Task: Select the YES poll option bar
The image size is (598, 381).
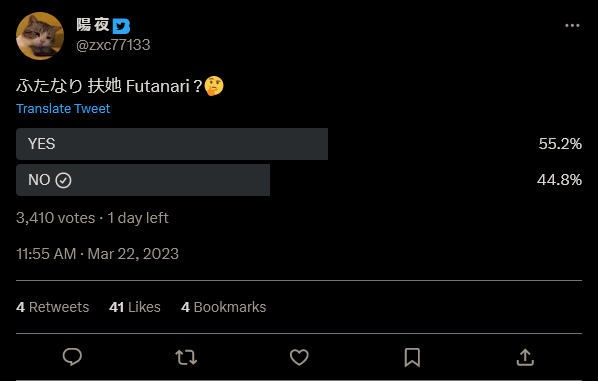Action: pyautogui.click(x=172, y=144)
